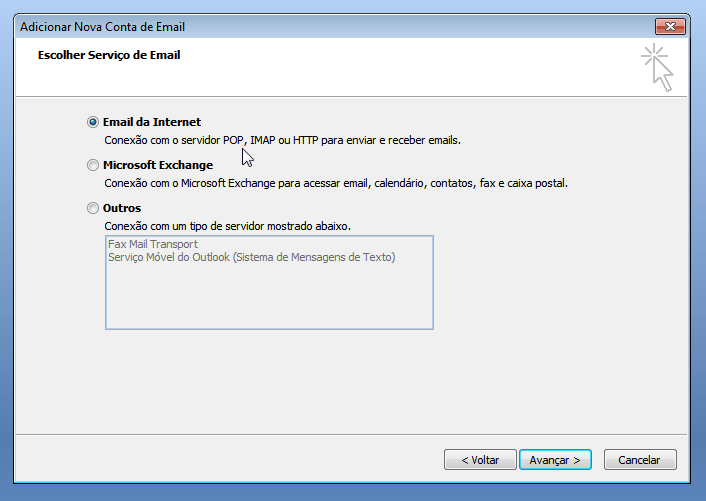Pick Fax Mail Transport in the list

[x=153, y=244]
